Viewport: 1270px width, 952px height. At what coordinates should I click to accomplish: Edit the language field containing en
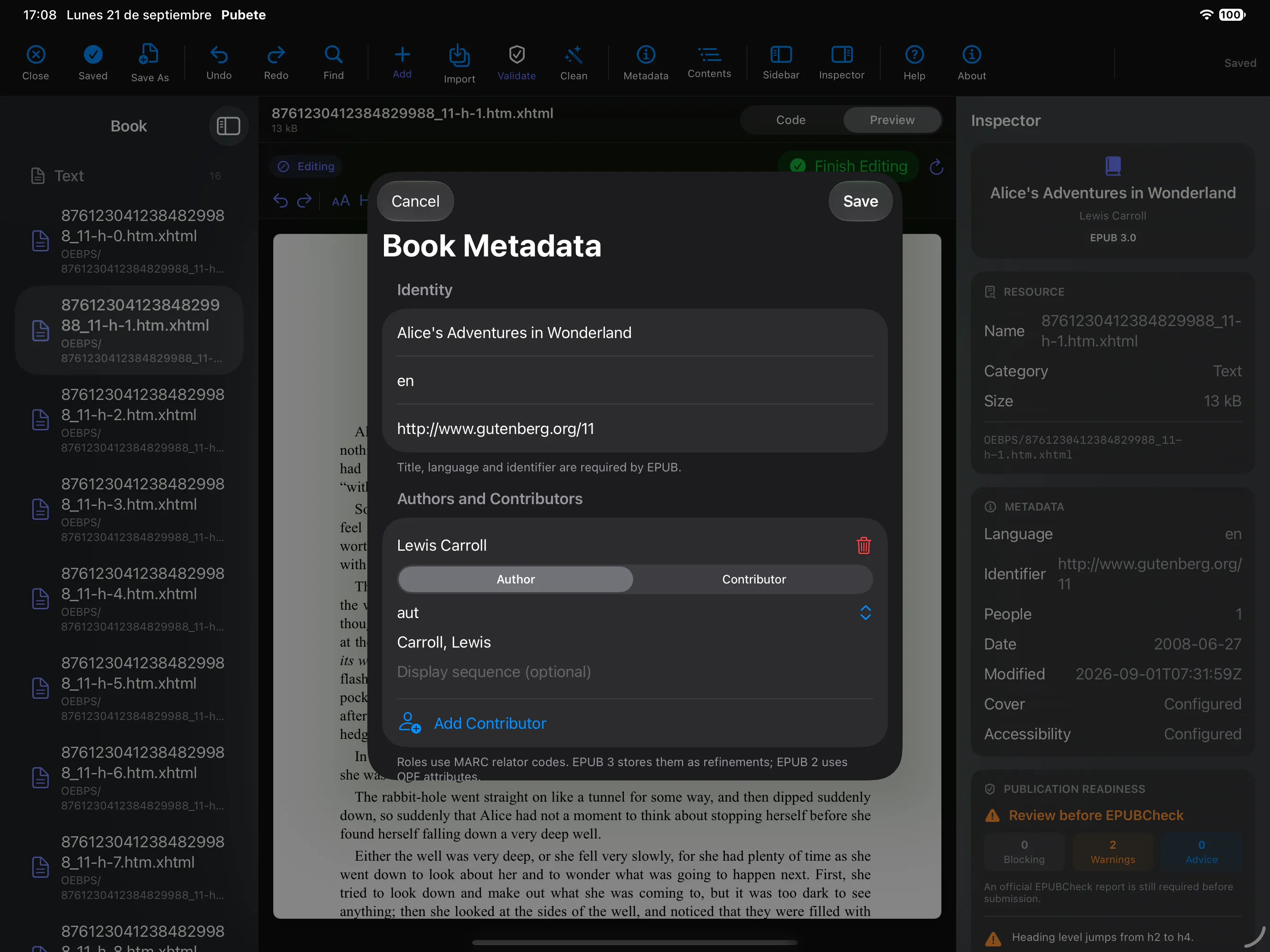click(635, 381)
